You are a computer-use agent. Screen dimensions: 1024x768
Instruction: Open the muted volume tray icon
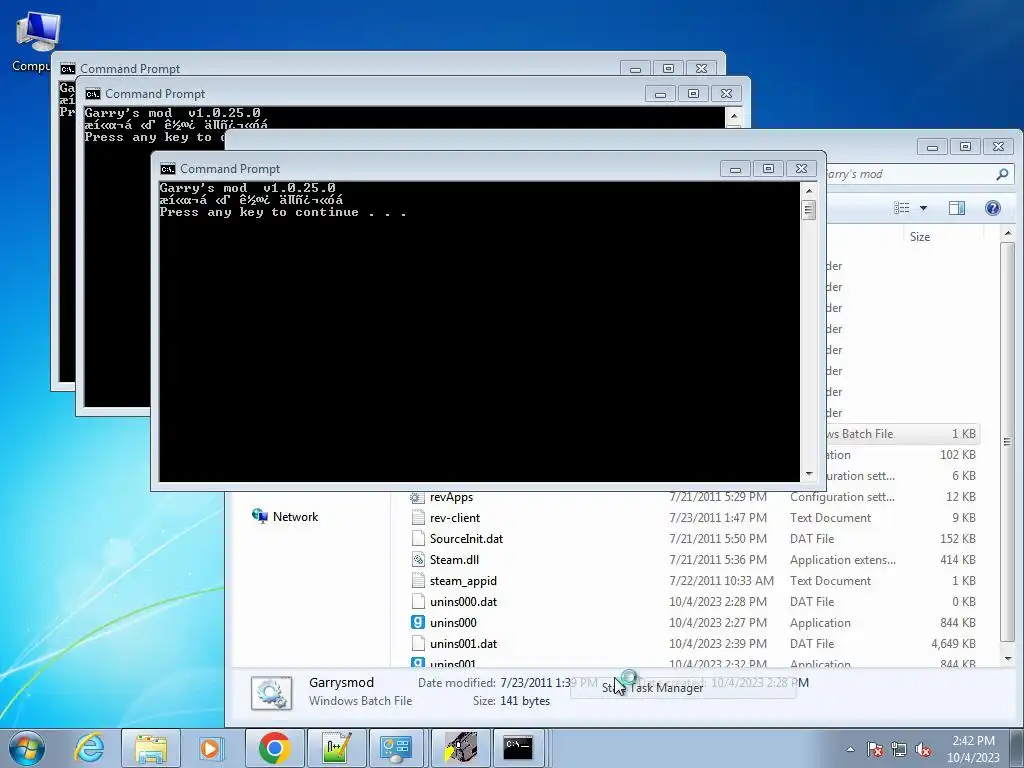click(x=923, y=749)
